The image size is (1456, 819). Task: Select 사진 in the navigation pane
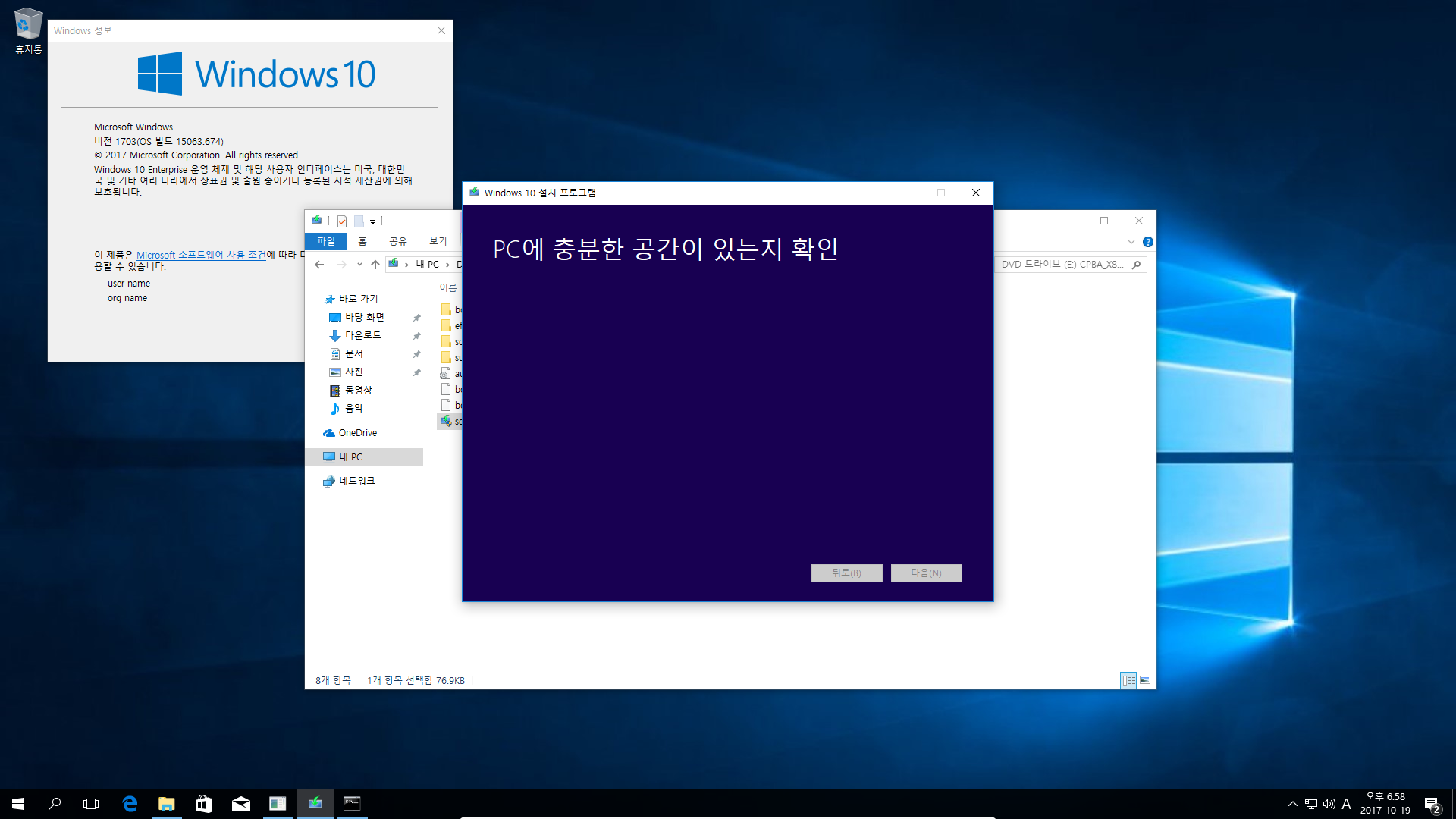click(353, 372)
